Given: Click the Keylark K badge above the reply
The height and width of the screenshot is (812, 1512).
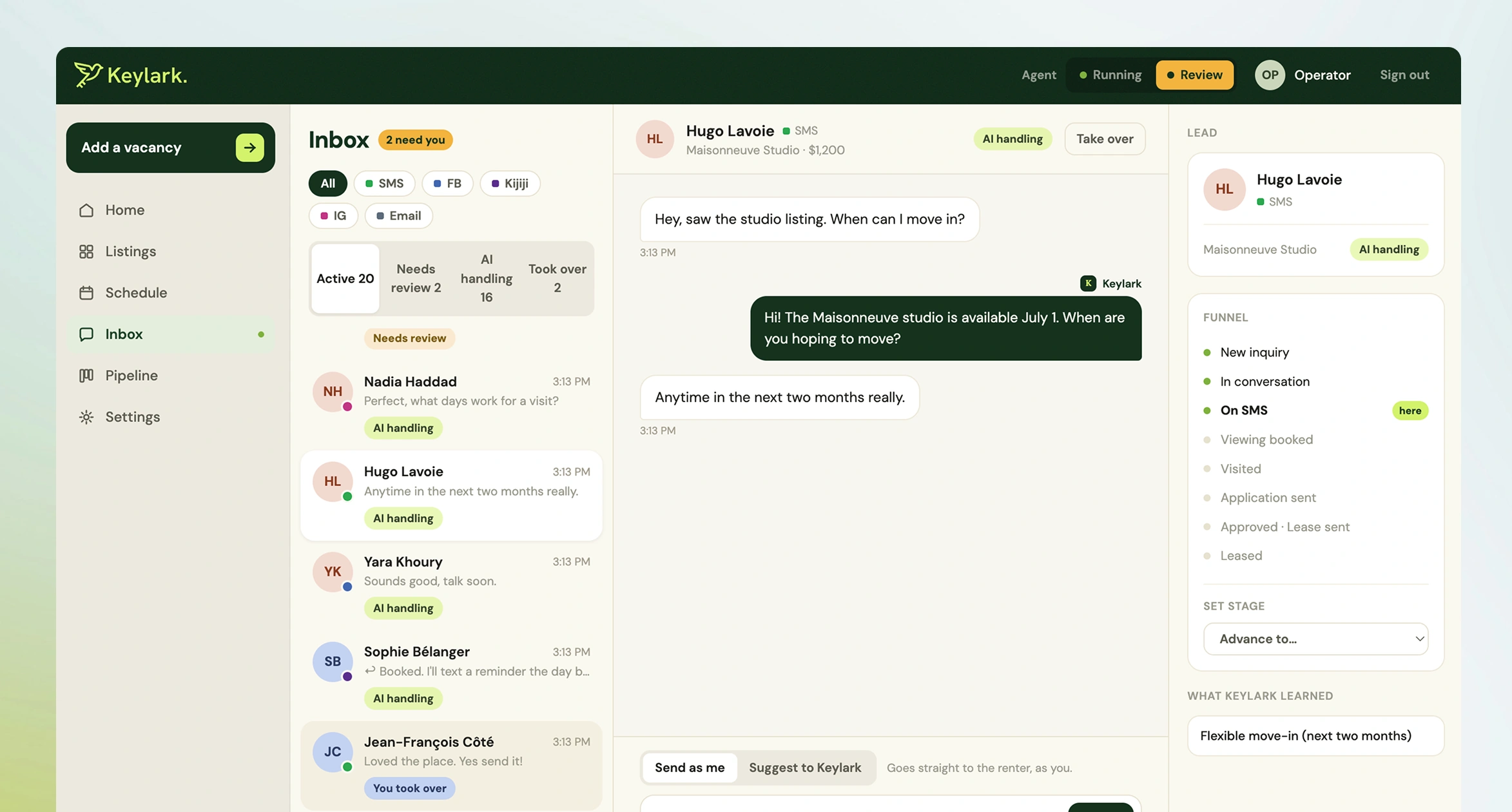Looking at the screenshot, I should point(1088,284).
